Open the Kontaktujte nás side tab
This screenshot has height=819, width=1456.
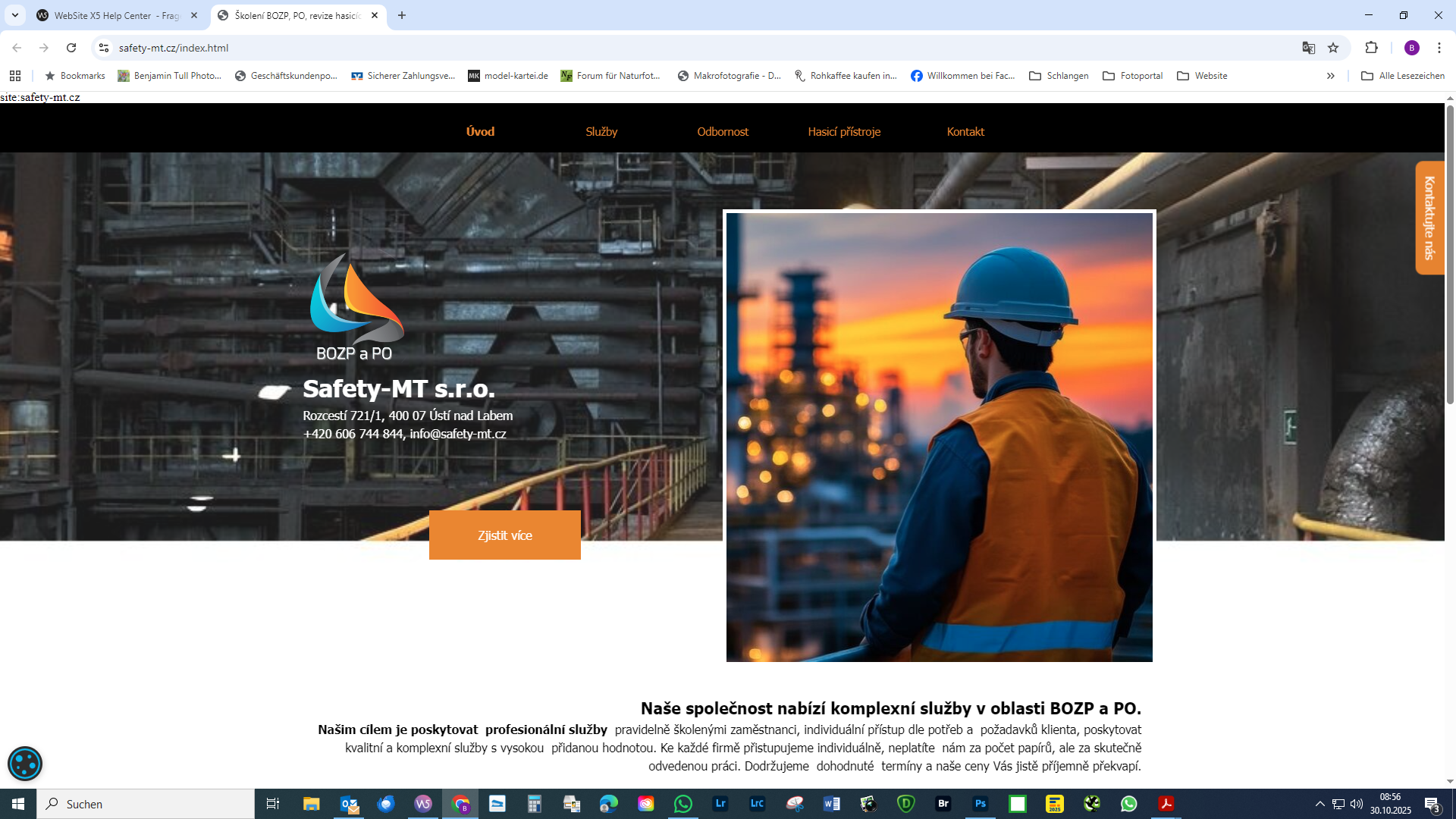(x=1429, y=218)
